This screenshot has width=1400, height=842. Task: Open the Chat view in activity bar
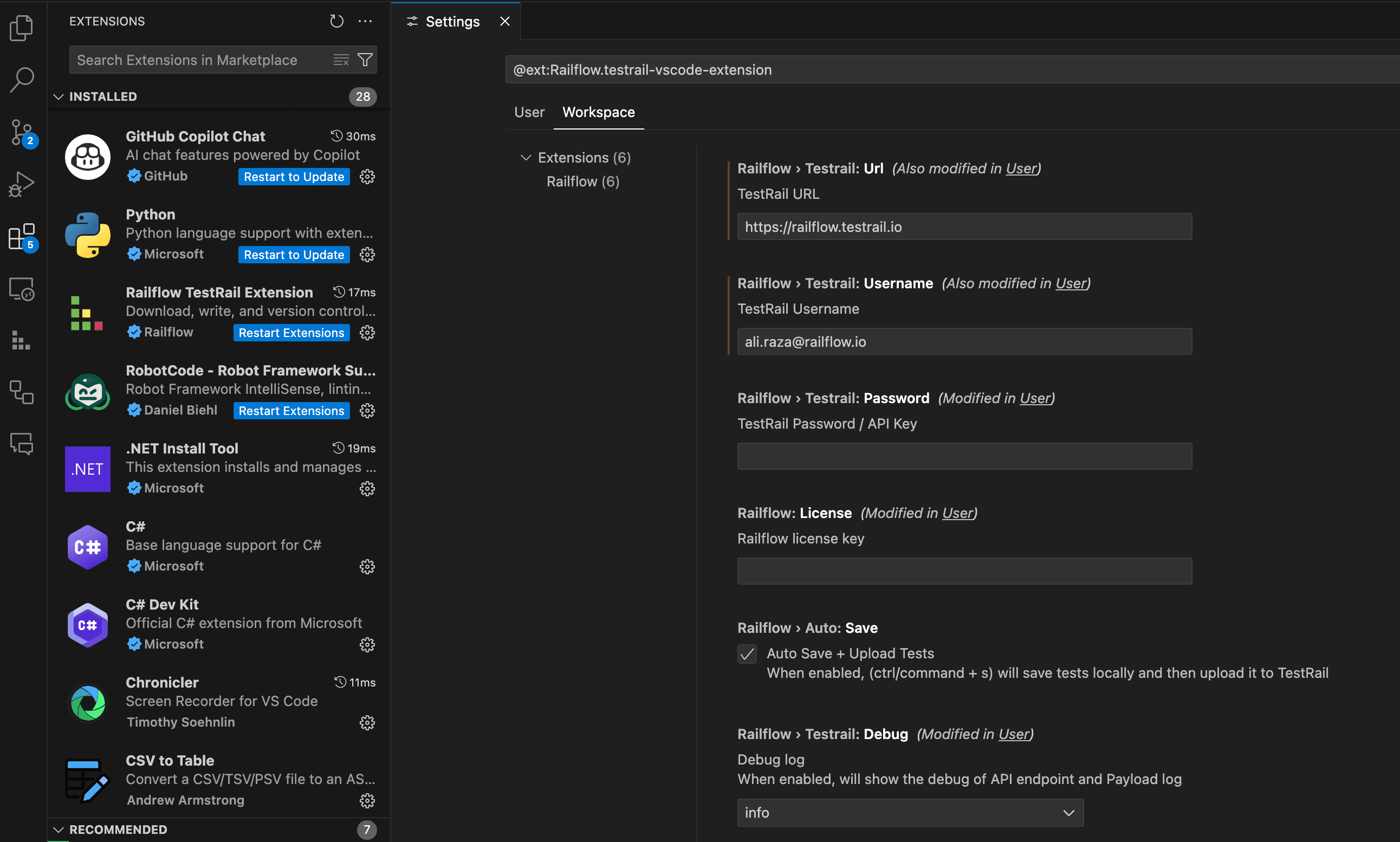point(22,443)
